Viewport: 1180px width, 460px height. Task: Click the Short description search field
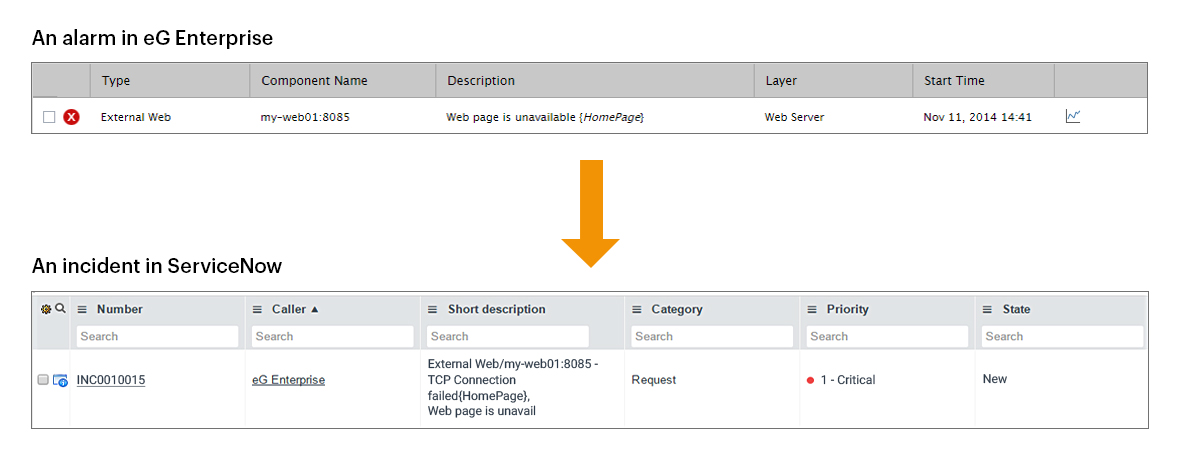[508, 337]
